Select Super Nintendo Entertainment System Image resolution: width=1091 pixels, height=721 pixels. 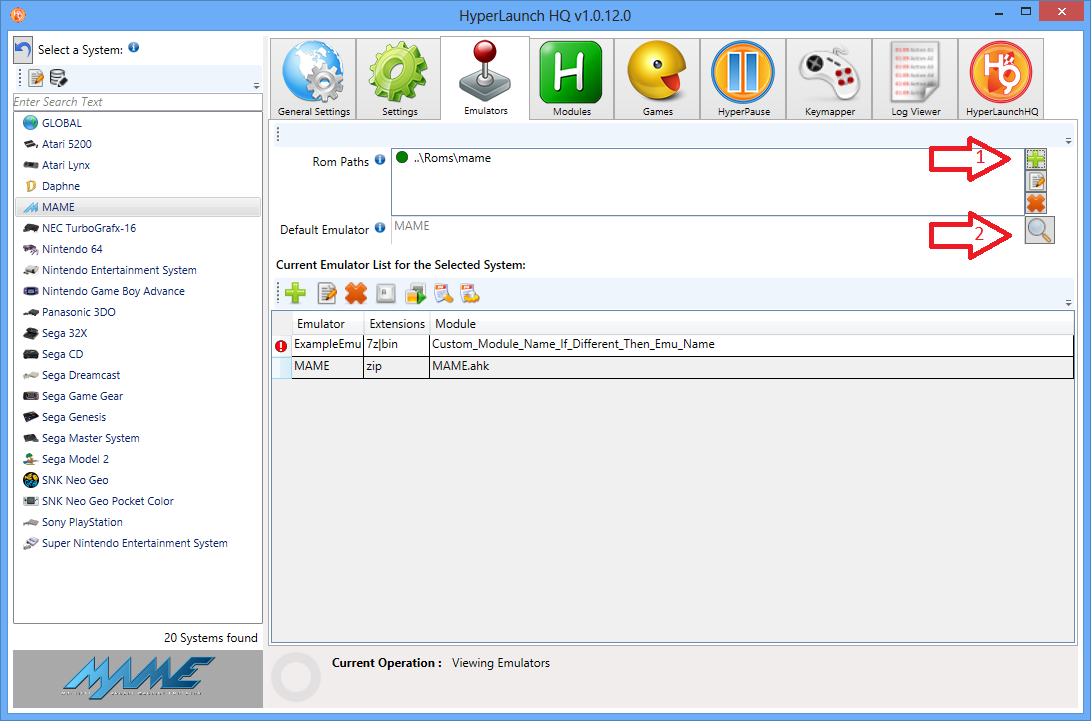click(x=138, y=543)
